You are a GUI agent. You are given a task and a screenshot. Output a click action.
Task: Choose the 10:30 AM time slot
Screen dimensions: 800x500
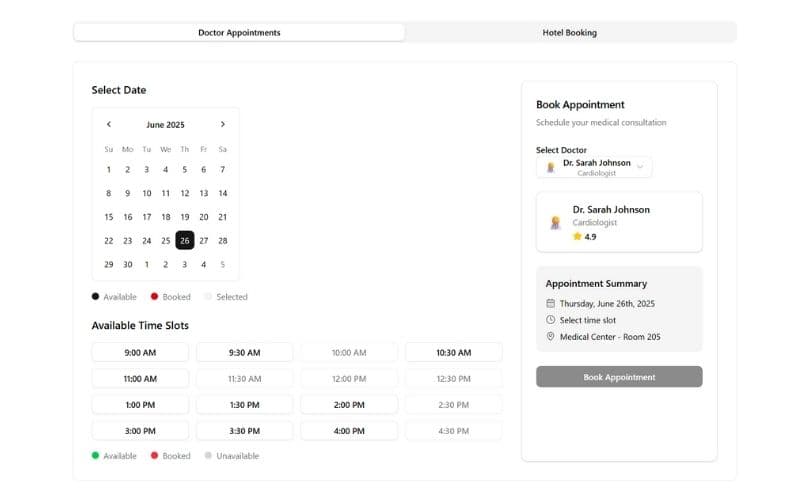454,353
